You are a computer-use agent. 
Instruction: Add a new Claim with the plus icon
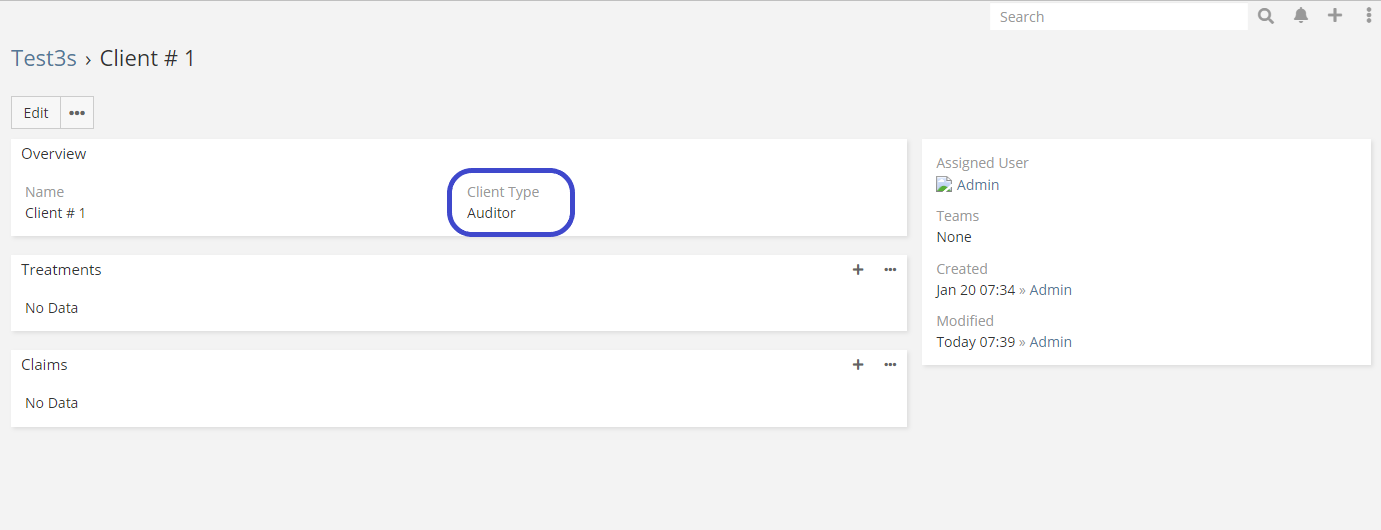pos(858,365)
